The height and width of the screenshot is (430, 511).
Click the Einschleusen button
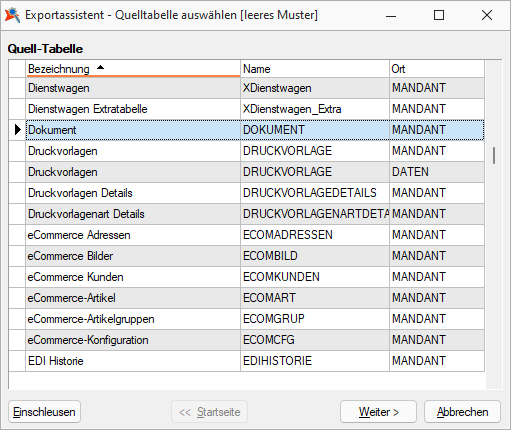pos(44,412)
